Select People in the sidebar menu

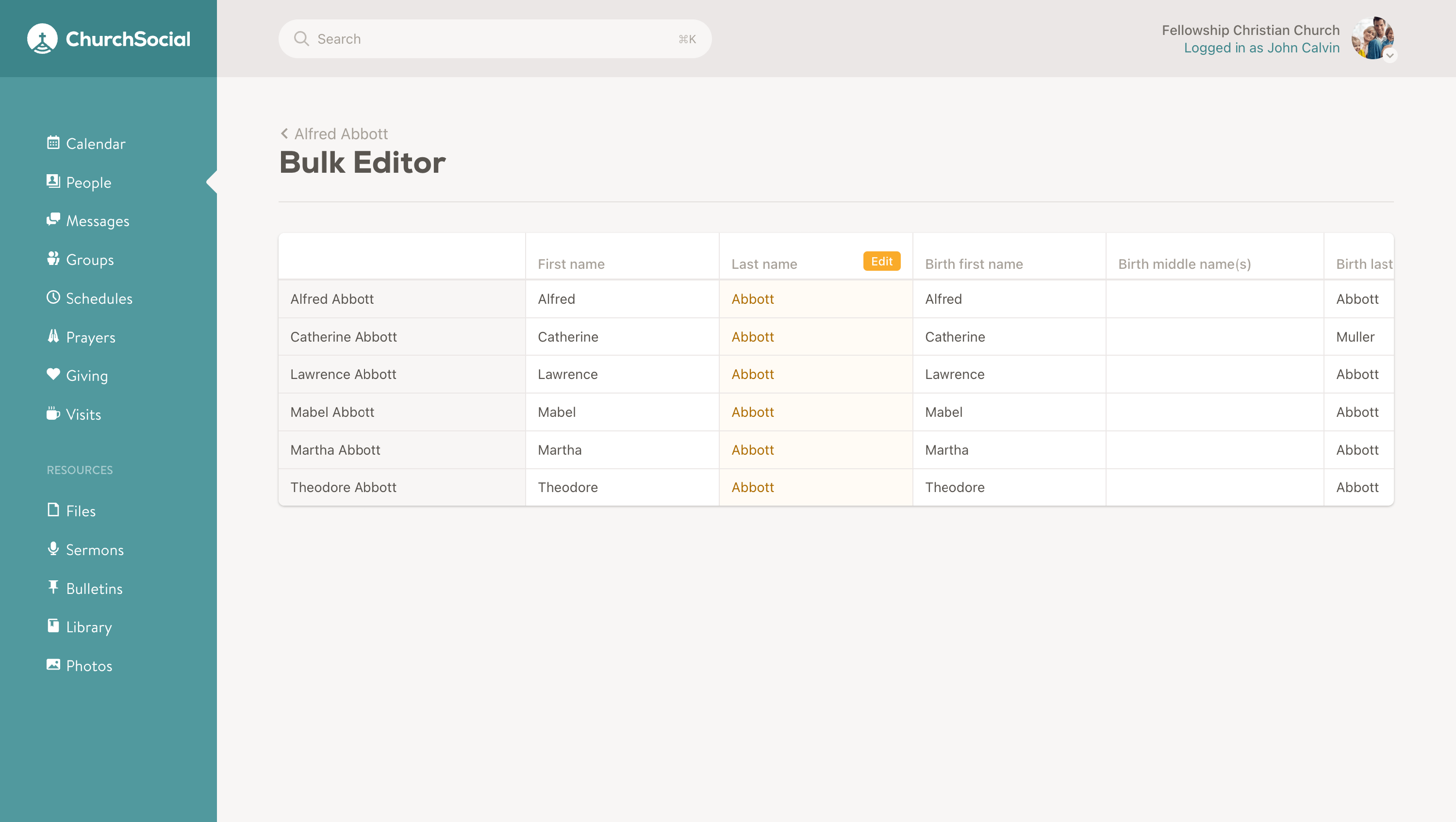tap(88, 182)
